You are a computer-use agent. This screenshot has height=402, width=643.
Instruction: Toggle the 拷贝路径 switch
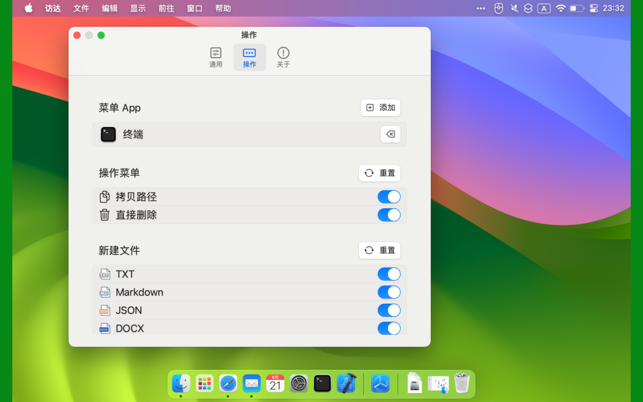pos(389,197)
